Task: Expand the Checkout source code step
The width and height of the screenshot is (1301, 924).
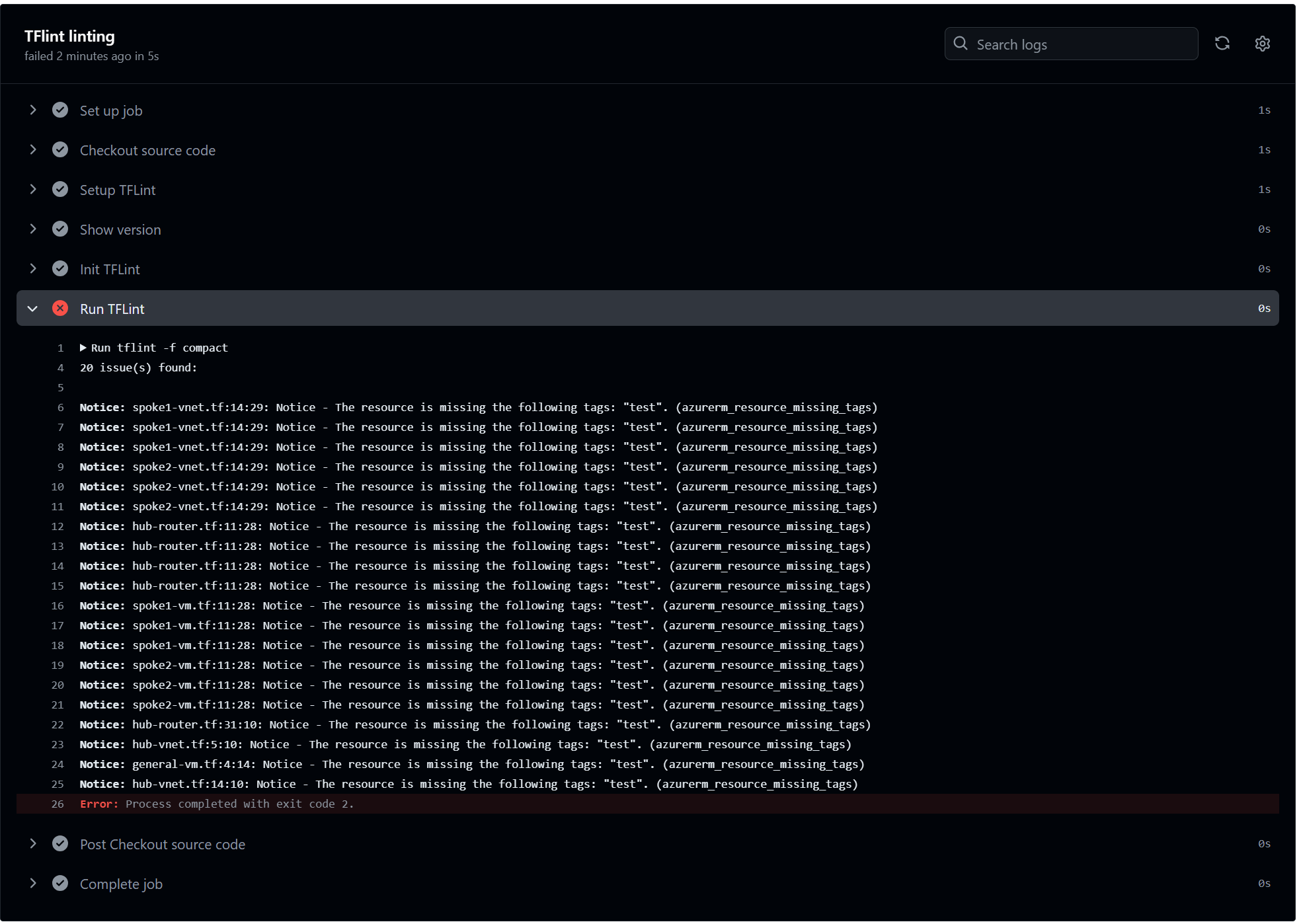Action: (x=33, y=150)
